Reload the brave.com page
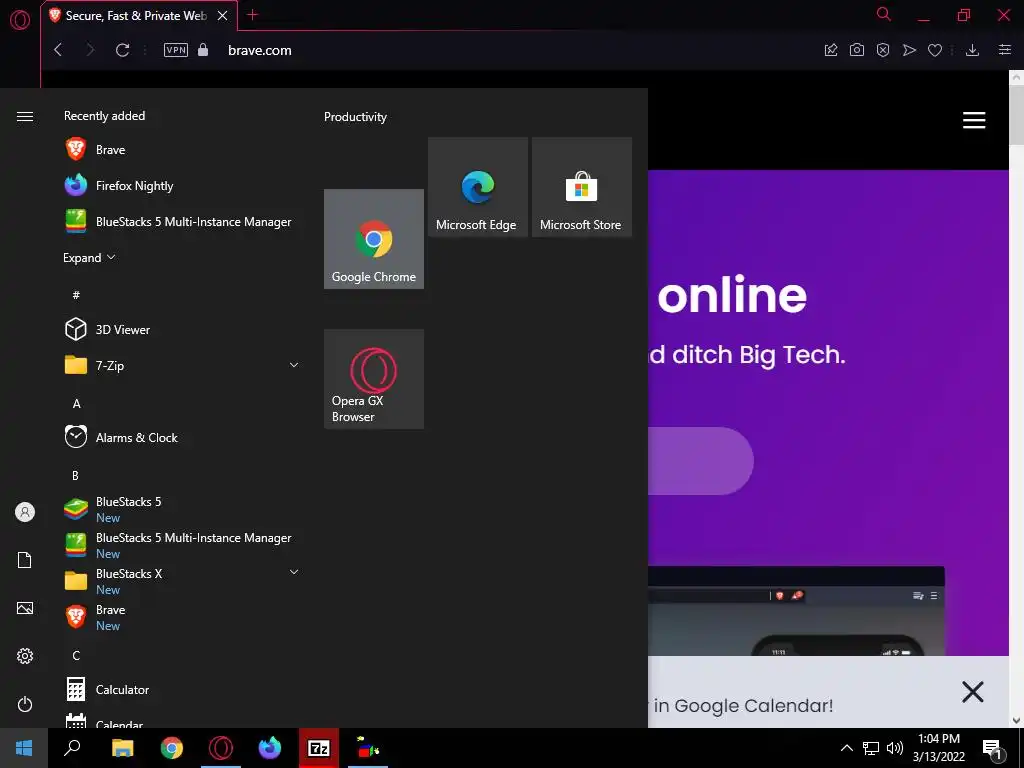 click(122, 50)
